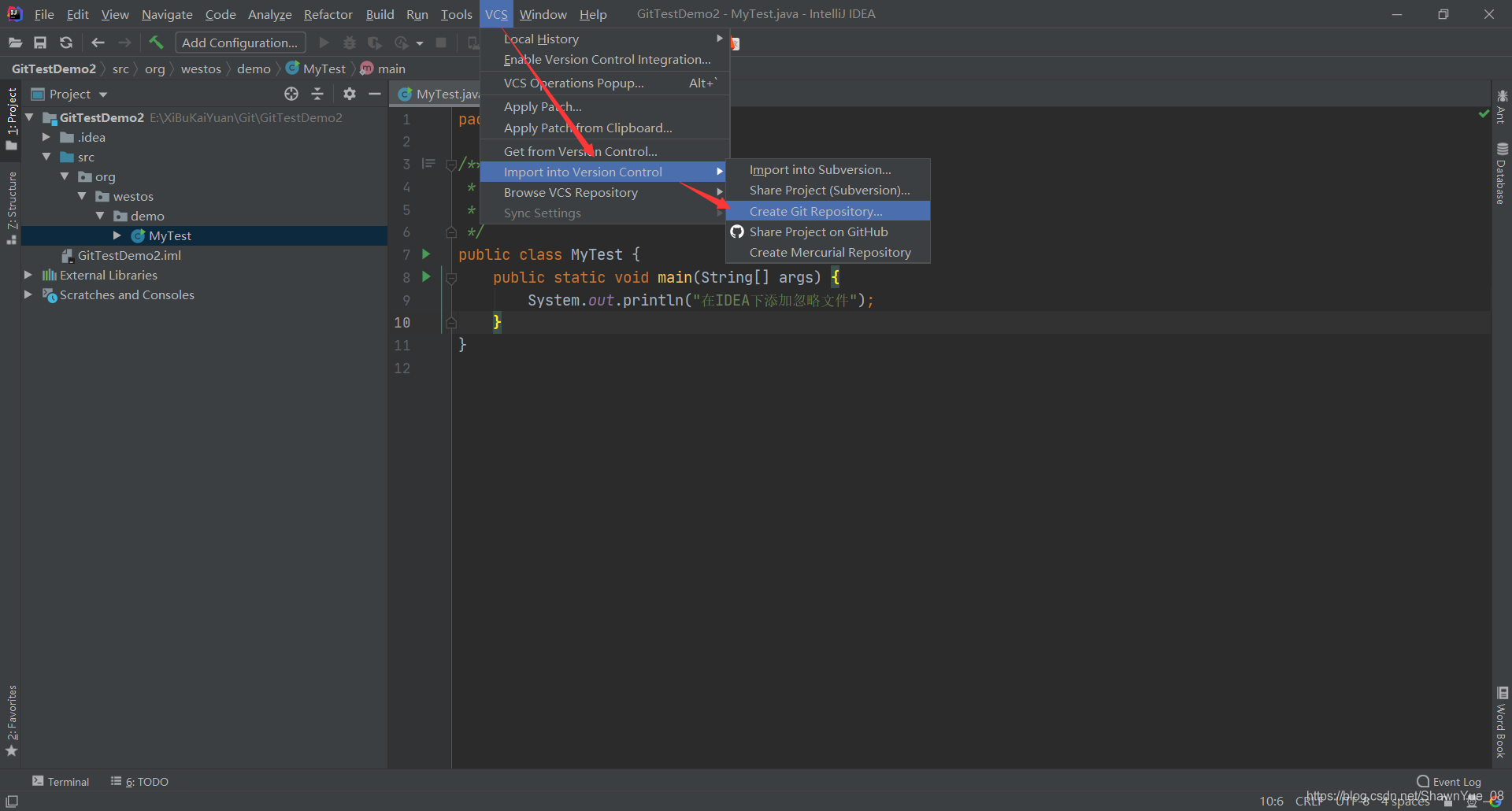Expand Scratches and Consoles

[28, 294]
